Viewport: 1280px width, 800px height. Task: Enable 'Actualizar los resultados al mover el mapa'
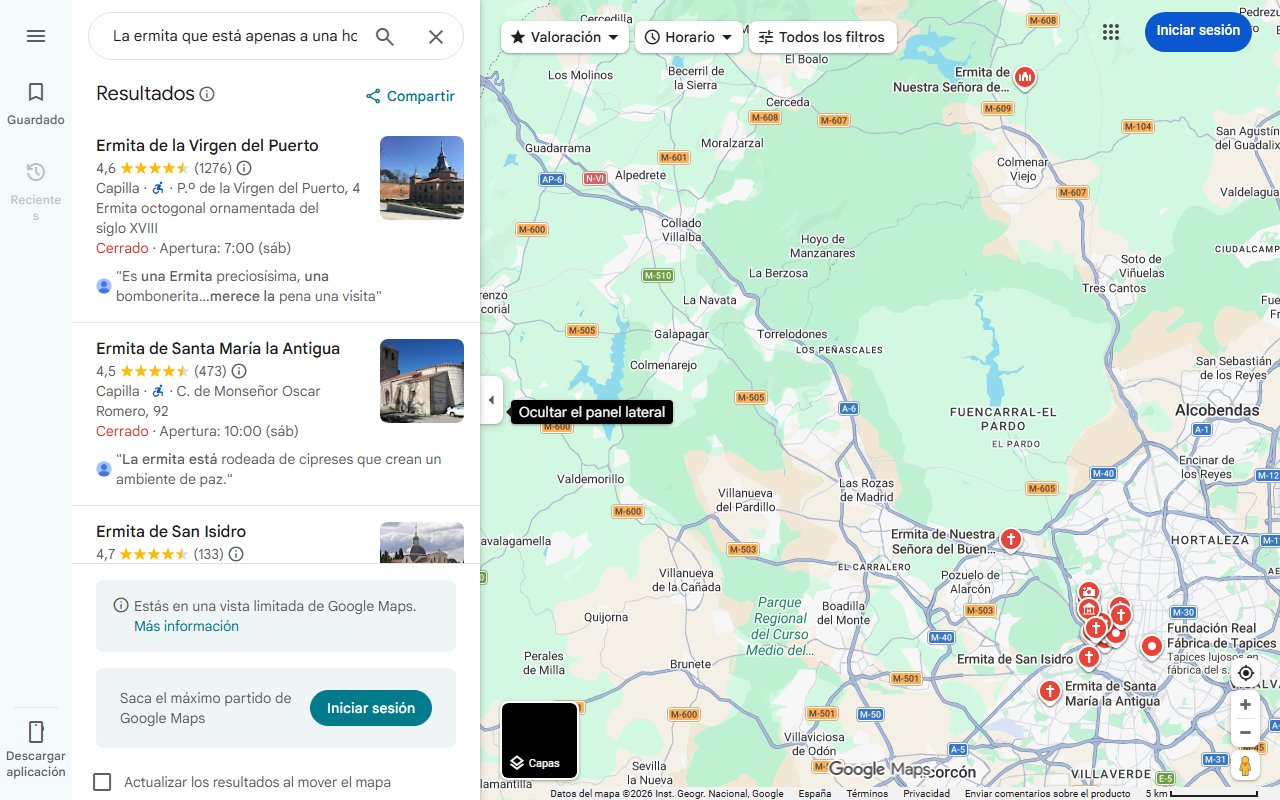click(102, 782)
